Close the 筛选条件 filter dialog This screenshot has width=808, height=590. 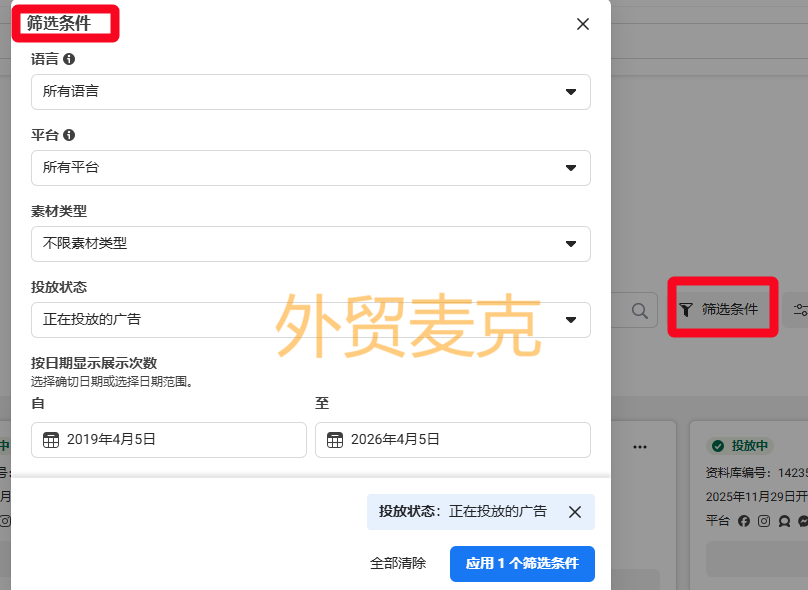click(x=583, y=24)
